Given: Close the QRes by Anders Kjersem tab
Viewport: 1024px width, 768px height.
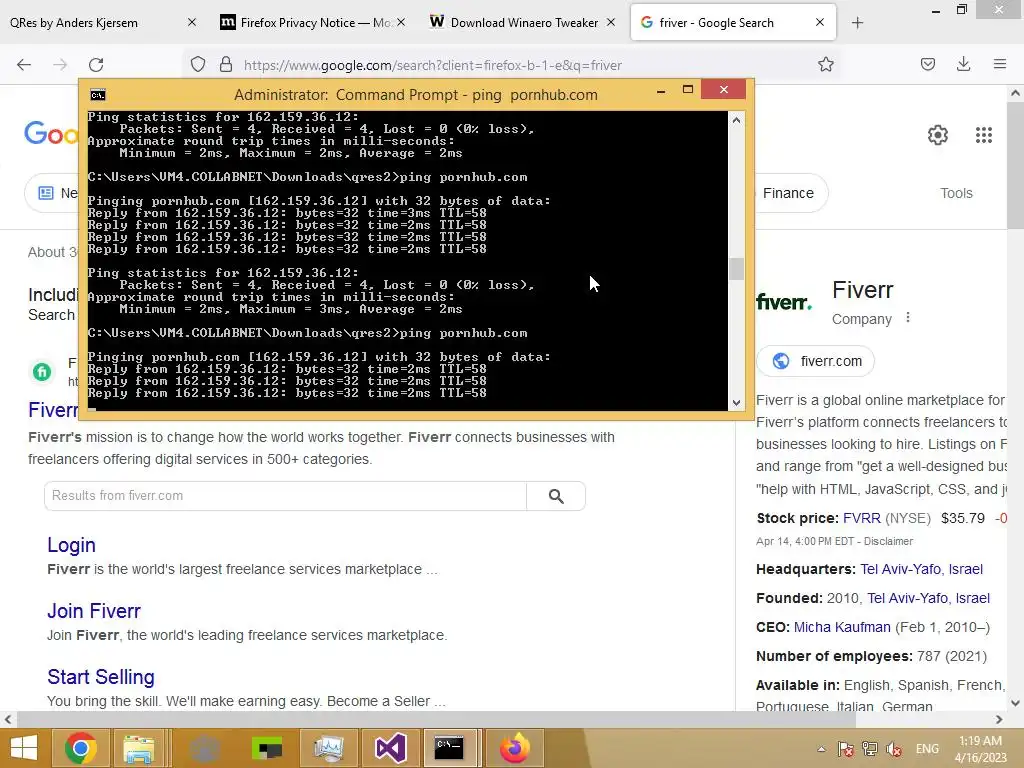Looking at the screenshot, I should click(192, 22).
